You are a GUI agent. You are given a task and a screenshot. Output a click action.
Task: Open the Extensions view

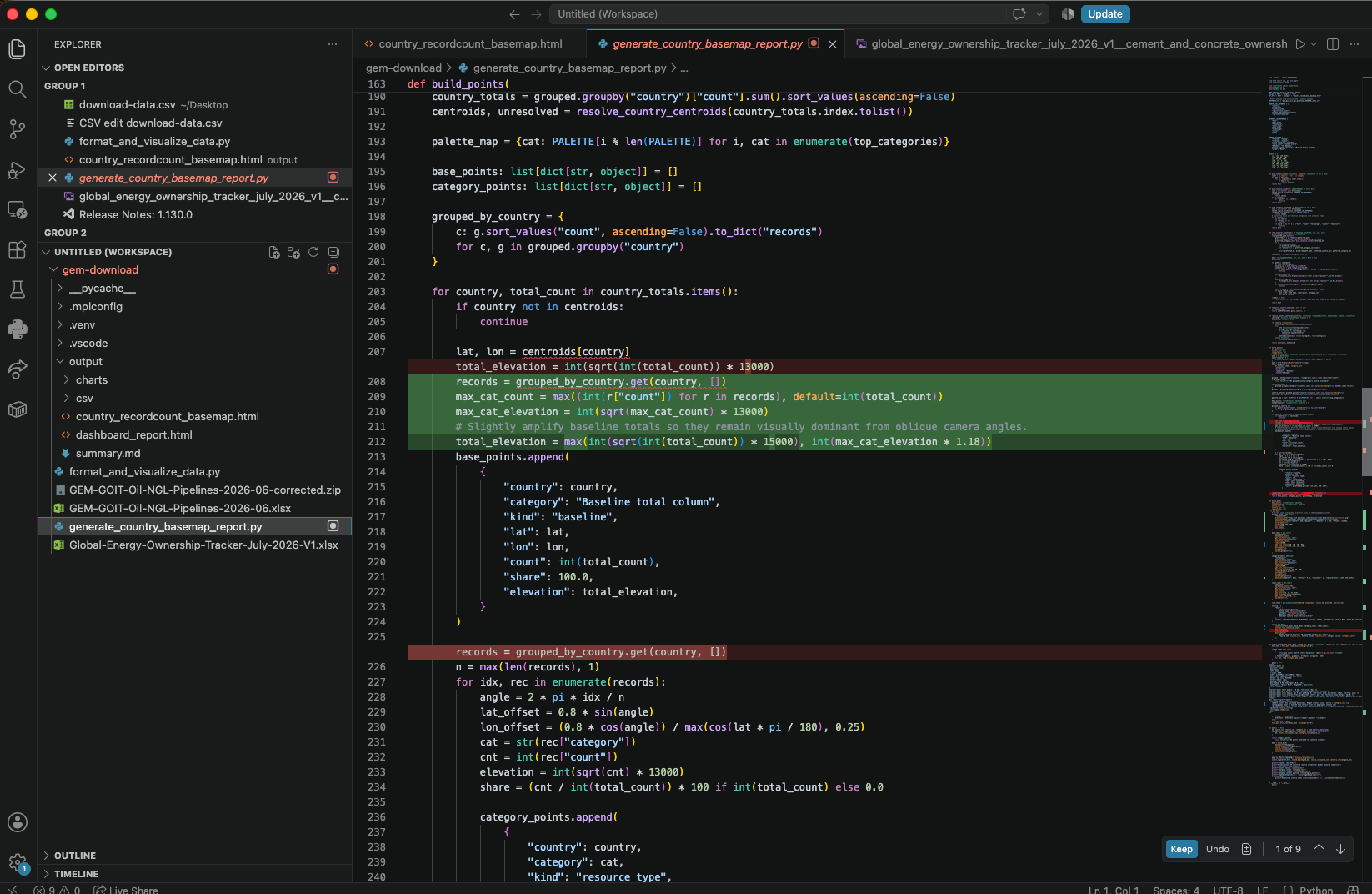click(17, 249)
